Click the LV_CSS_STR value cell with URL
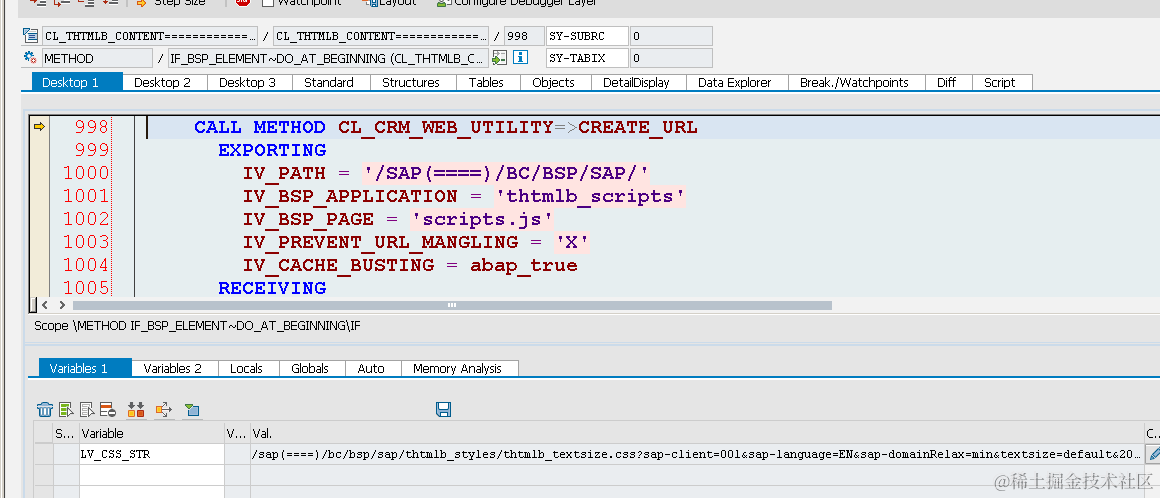The height and width of the screenshot is (498, 1160). [697, 454]
